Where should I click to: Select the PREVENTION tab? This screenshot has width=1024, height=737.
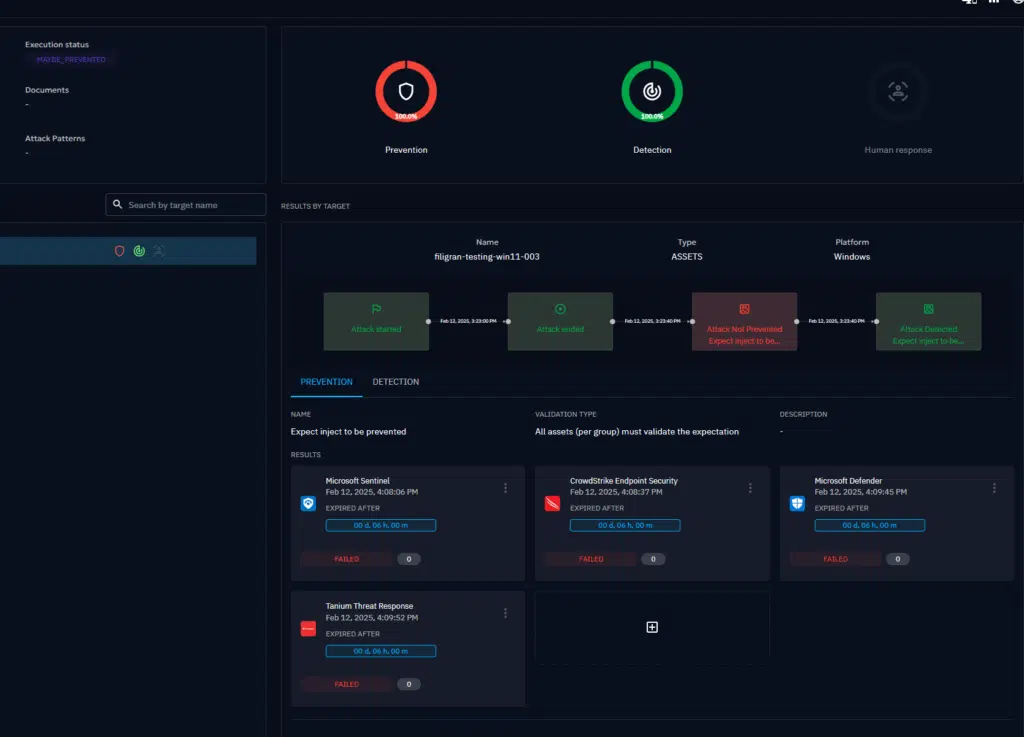coord(326,382)
